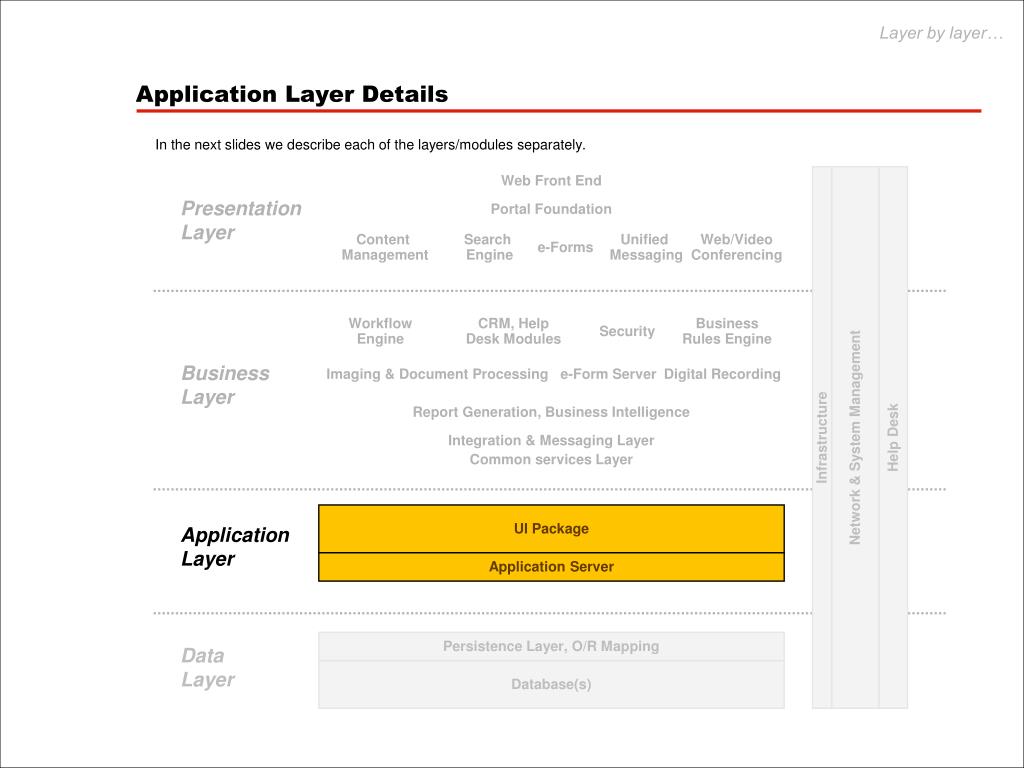
Task: Click the 'In the next slides' sentence
Action: click(x=370, y=145)
